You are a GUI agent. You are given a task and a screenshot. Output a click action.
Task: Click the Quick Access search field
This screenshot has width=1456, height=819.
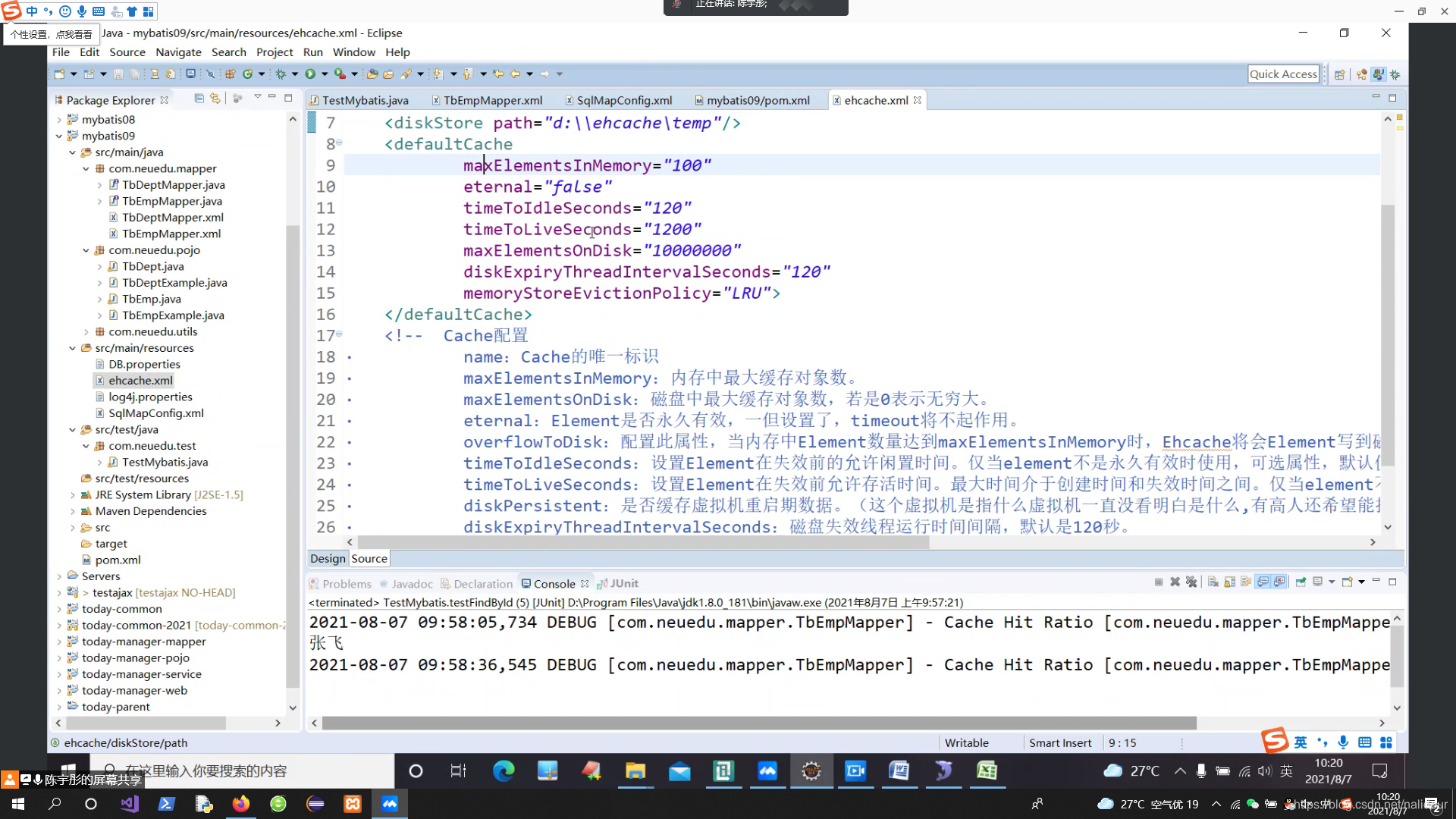point(1283,74)
